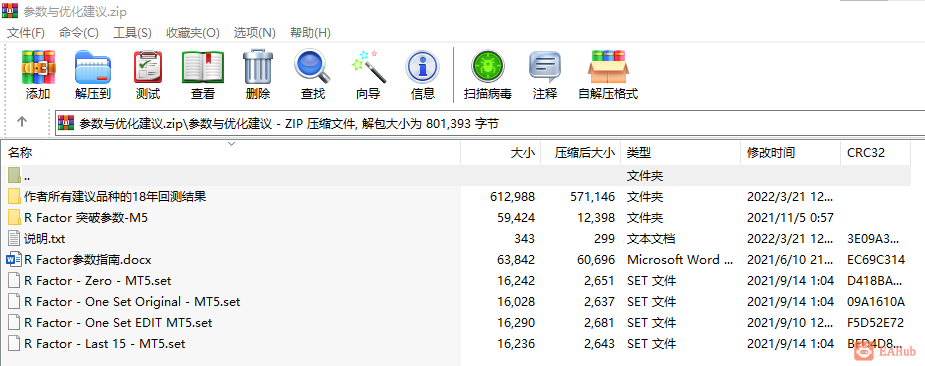Open the View (查看) book icon
The width and height of the screenshot is (925, 366).
pyautogui.click(x=202, y=67)
